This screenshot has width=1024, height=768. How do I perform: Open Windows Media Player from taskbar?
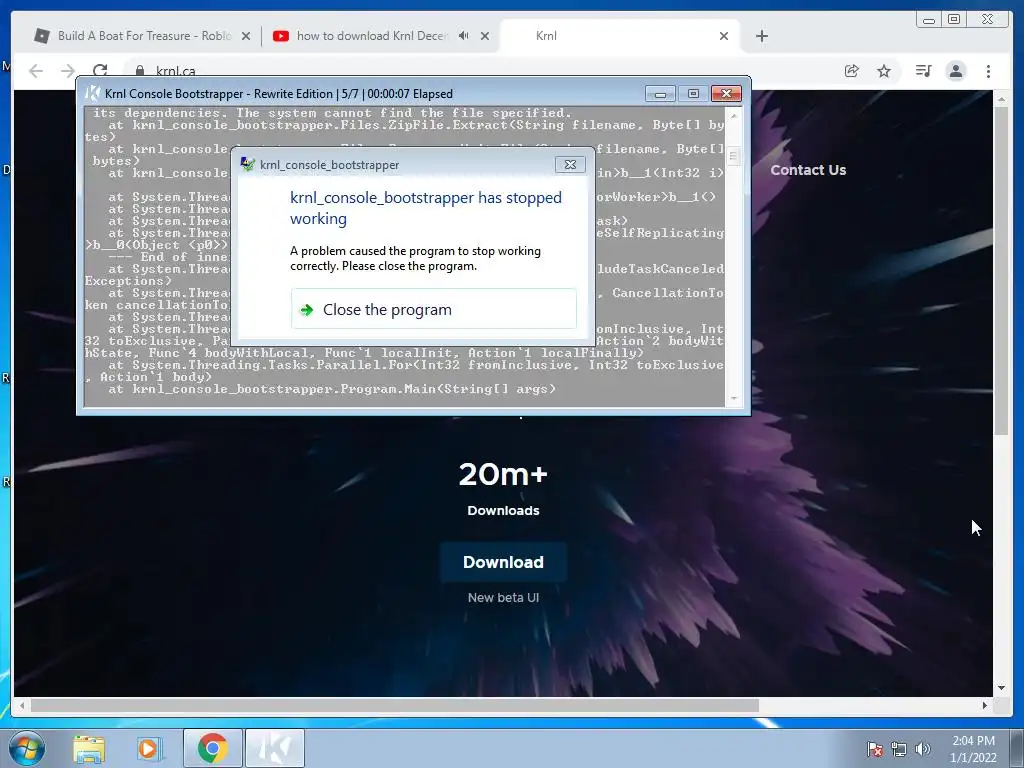149,749
